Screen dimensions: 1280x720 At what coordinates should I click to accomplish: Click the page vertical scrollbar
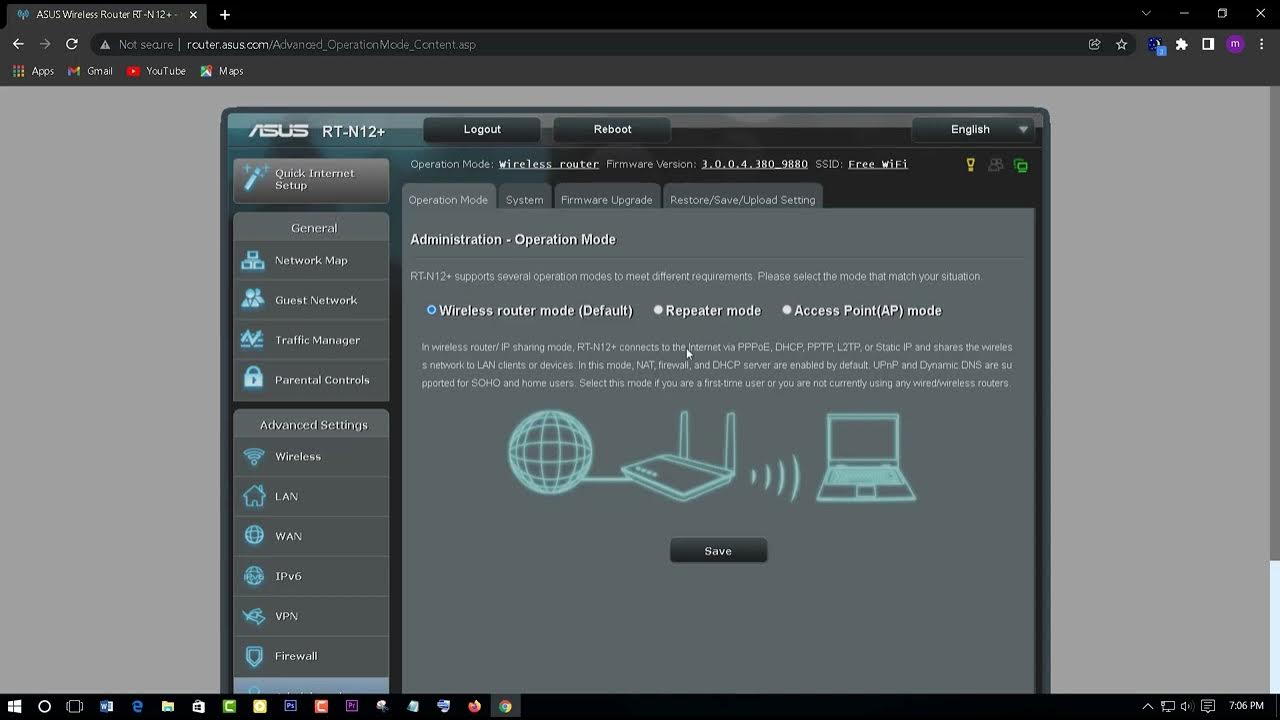[1274, 323]
